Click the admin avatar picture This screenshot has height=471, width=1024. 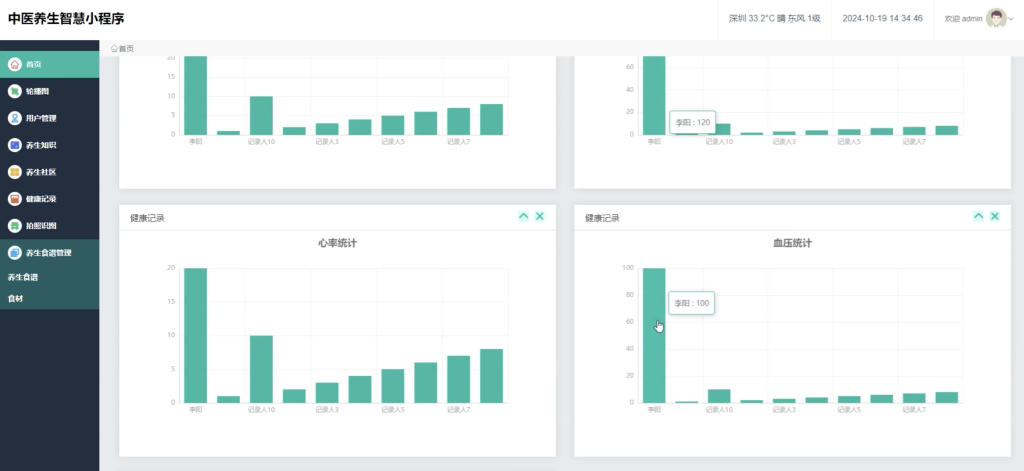(996, 18)
